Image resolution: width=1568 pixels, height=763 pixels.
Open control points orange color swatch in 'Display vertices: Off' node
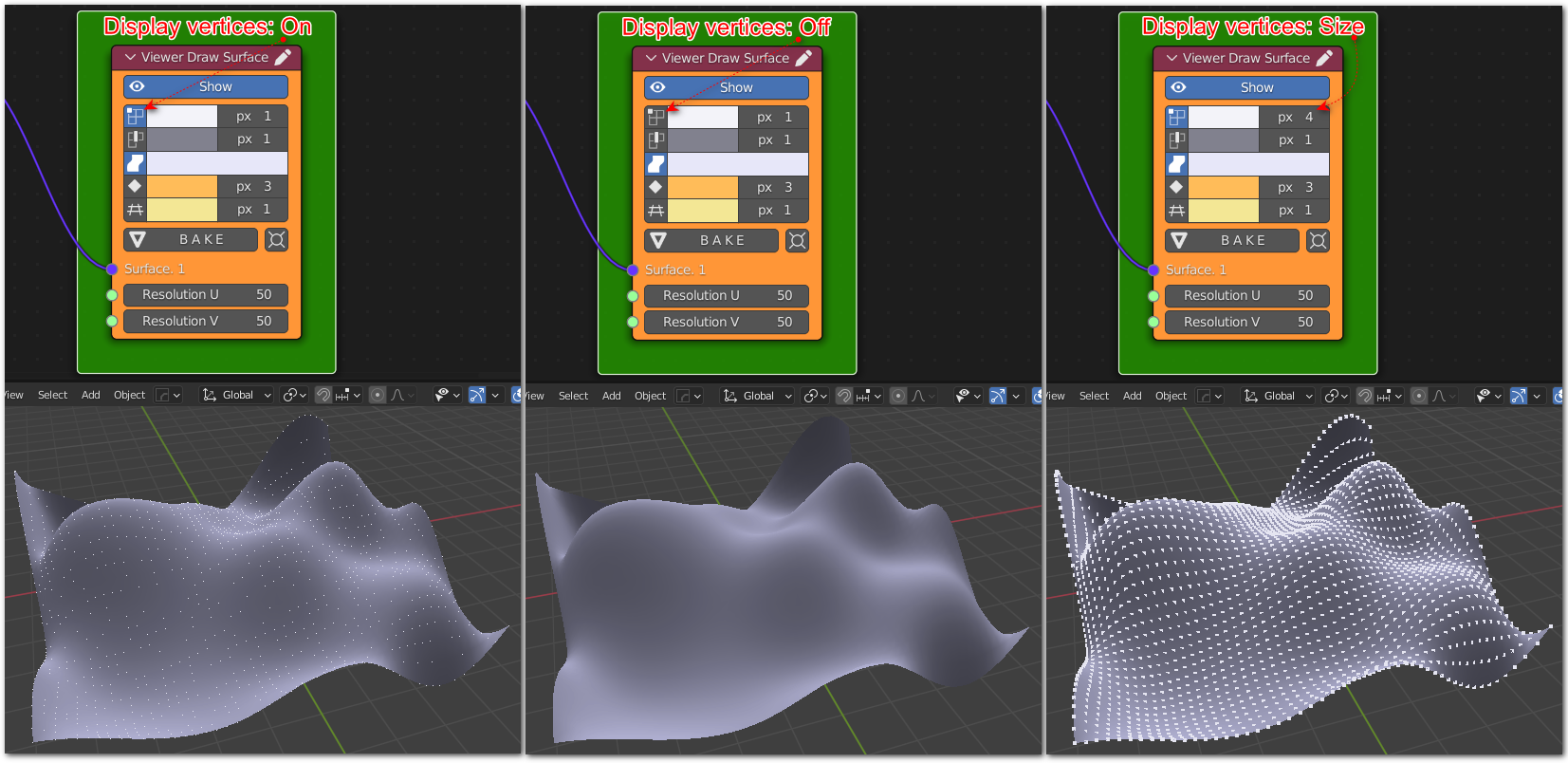tap(703, 187)
